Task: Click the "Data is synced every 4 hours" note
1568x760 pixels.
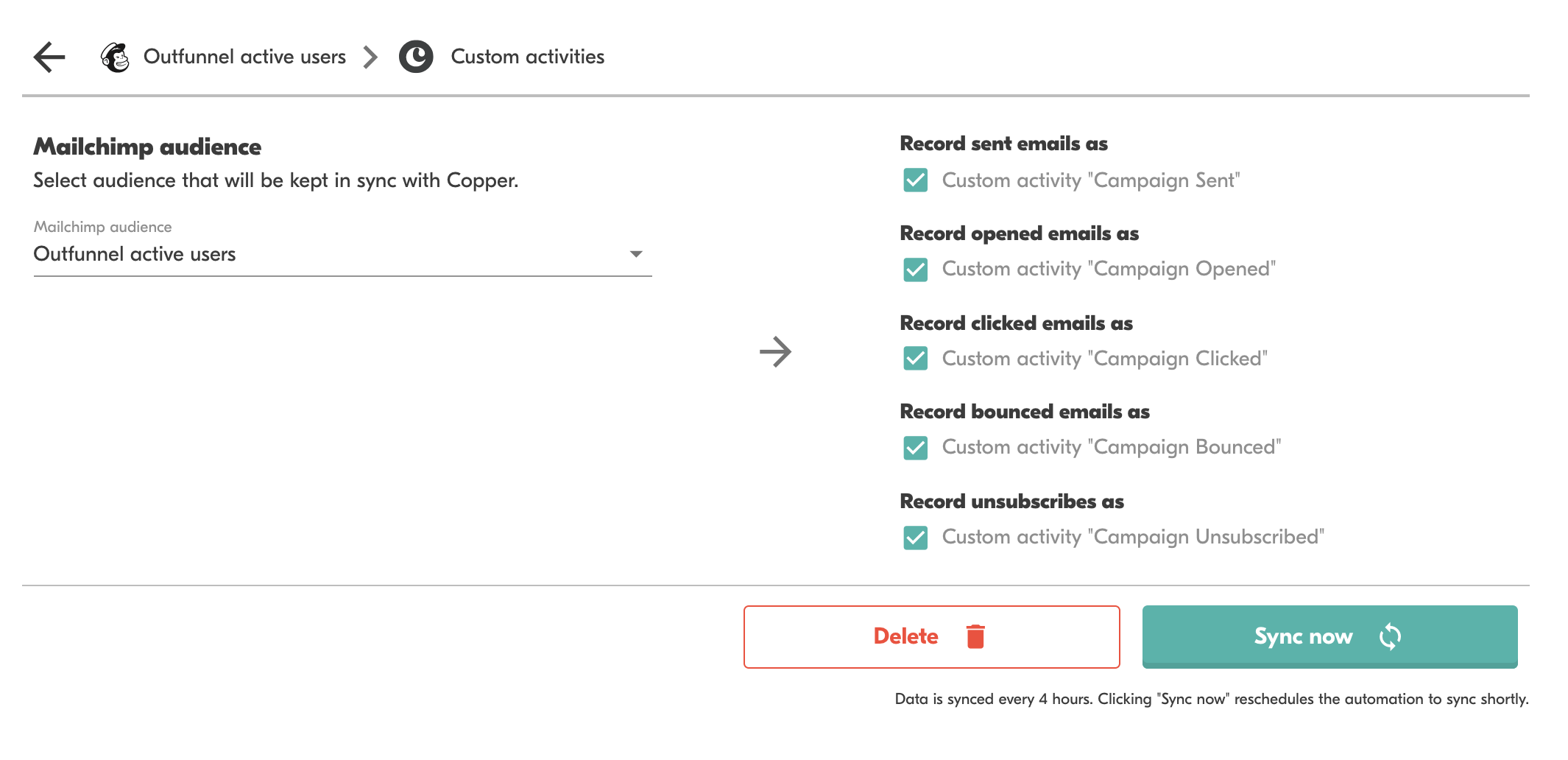Action: click(x=1211, y=699)
